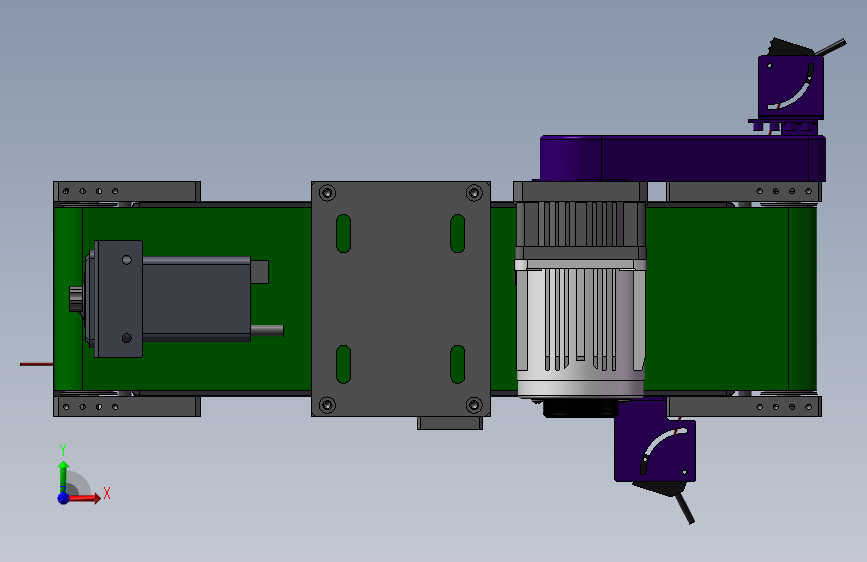This screenshot has width=867, height=562.
Task: Pick the lower-left slot in the mounting plate
Action: pos(343,364)
